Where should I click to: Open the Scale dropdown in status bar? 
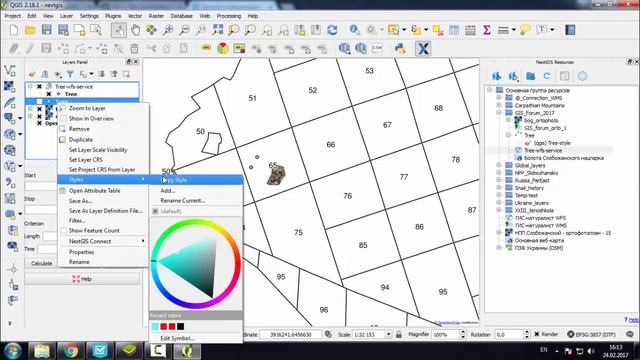coord(388,334)
